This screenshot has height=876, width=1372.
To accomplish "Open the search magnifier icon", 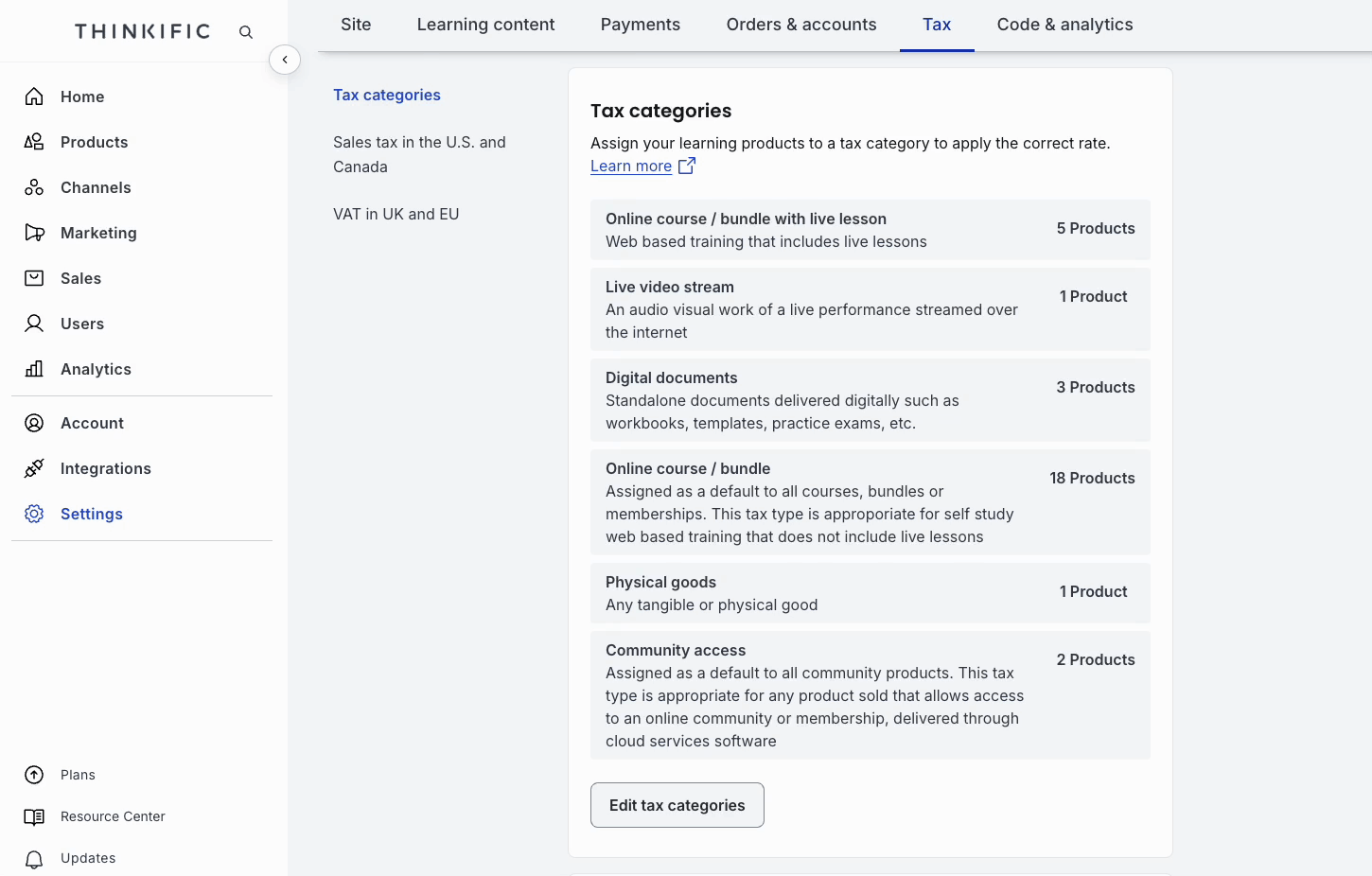I will [x=245, y=31].
